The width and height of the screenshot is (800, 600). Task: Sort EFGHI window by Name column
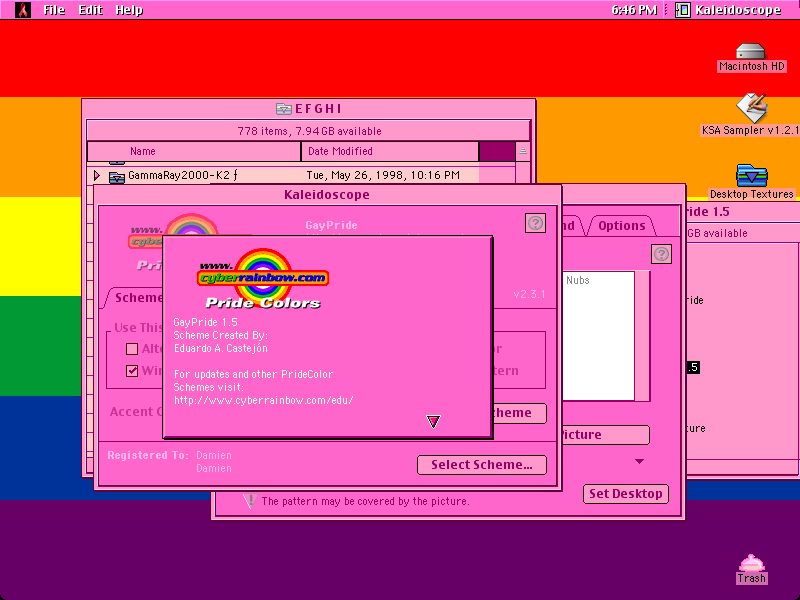pyautogui.click(x=194, y=152)
